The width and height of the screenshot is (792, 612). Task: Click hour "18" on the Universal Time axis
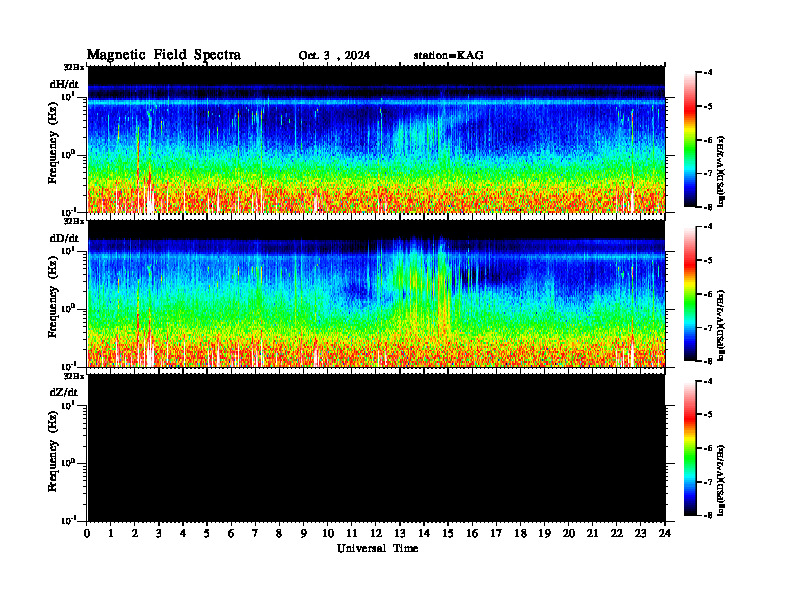[x=520, y=533]
